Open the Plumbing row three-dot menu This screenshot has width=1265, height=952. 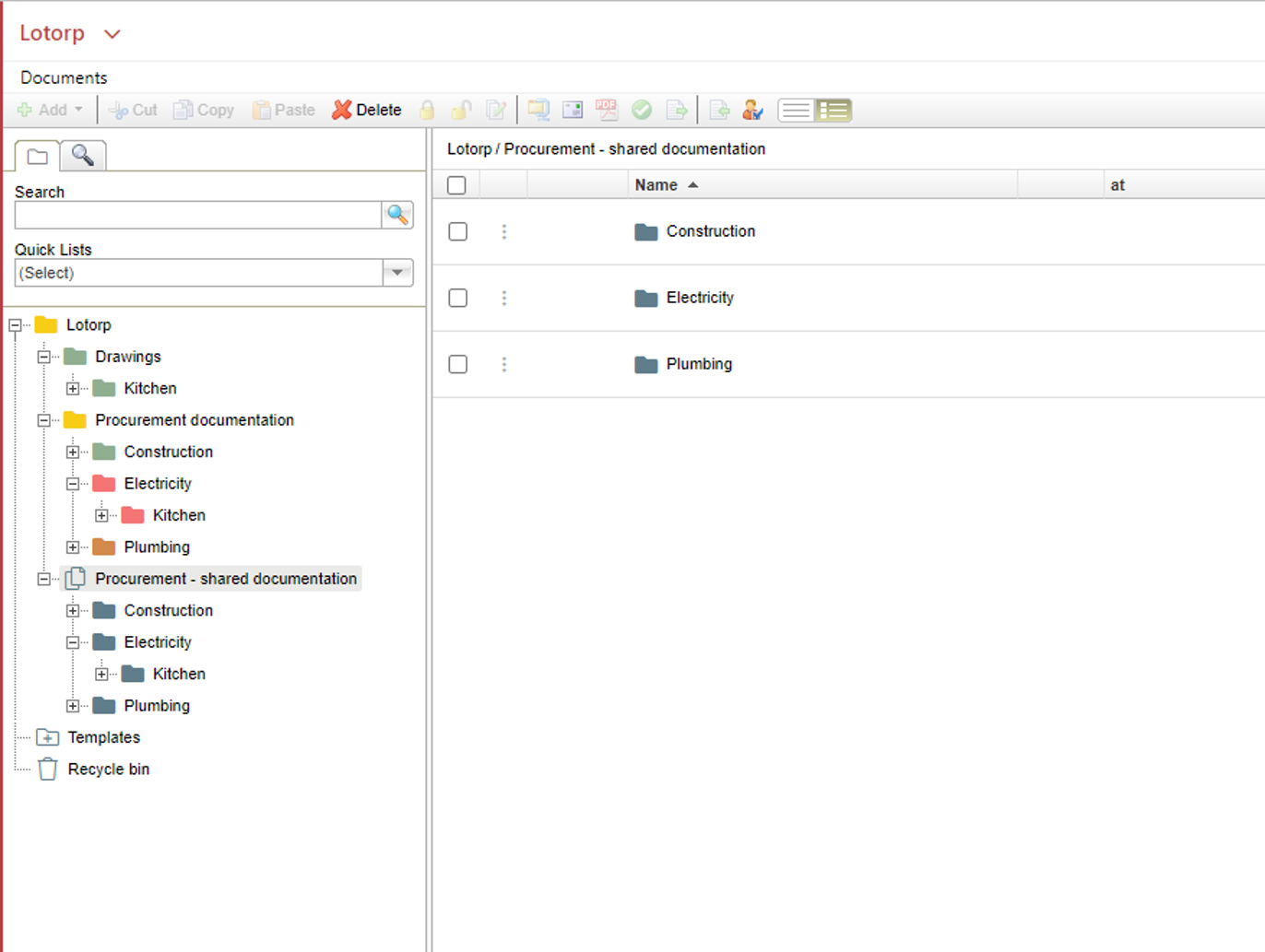coord(504,365)
